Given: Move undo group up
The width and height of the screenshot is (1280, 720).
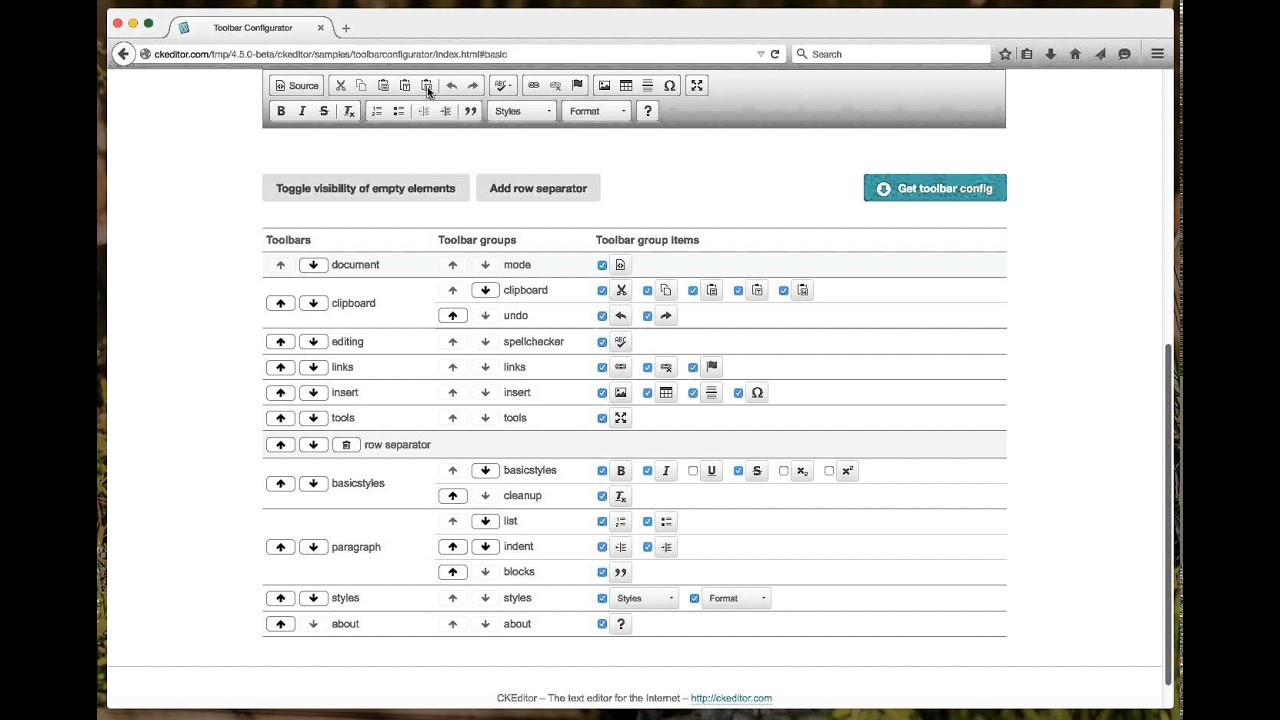Looking at the screenshot, I should [452, 316].
